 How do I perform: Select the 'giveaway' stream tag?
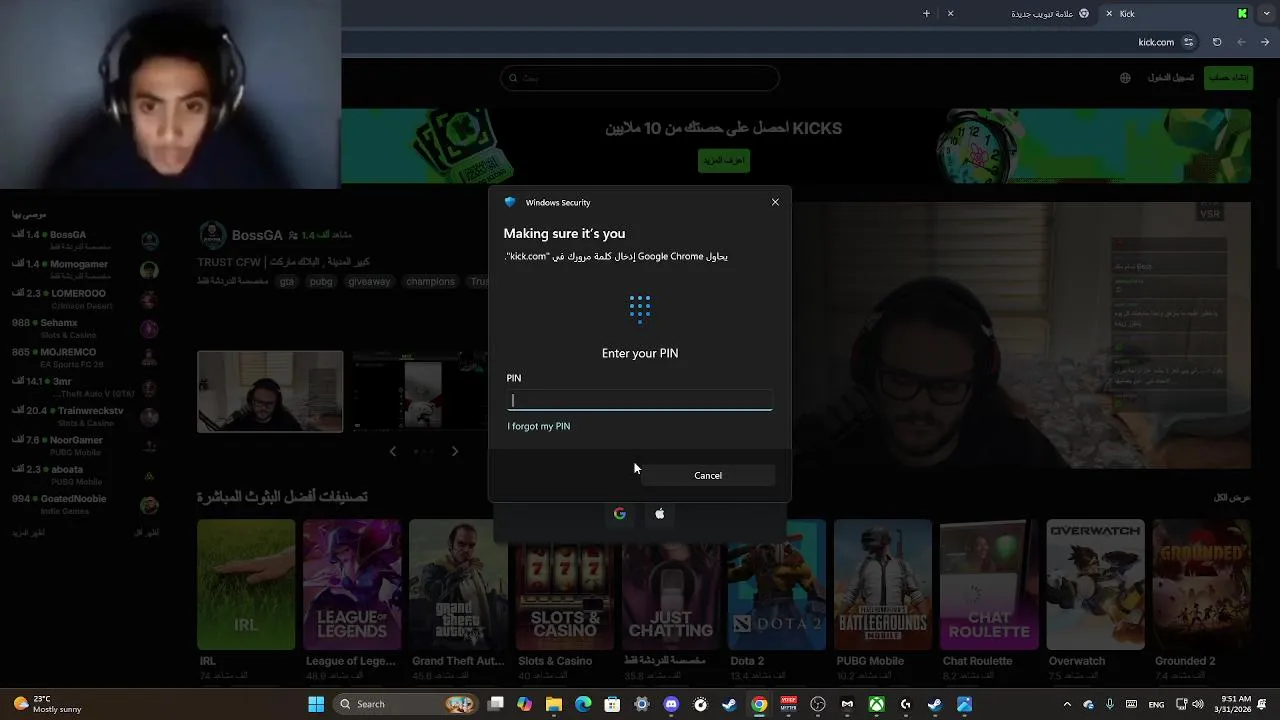369,282
